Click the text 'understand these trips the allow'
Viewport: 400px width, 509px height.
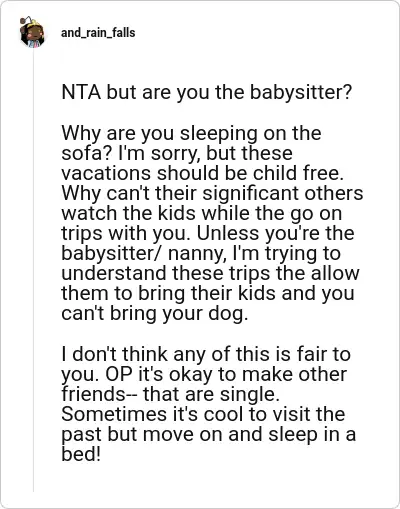[210, 273]
